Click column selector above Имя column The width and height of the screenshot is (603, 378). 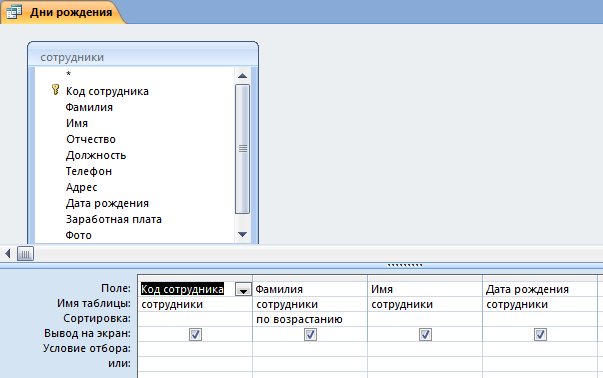click(425, 278)
